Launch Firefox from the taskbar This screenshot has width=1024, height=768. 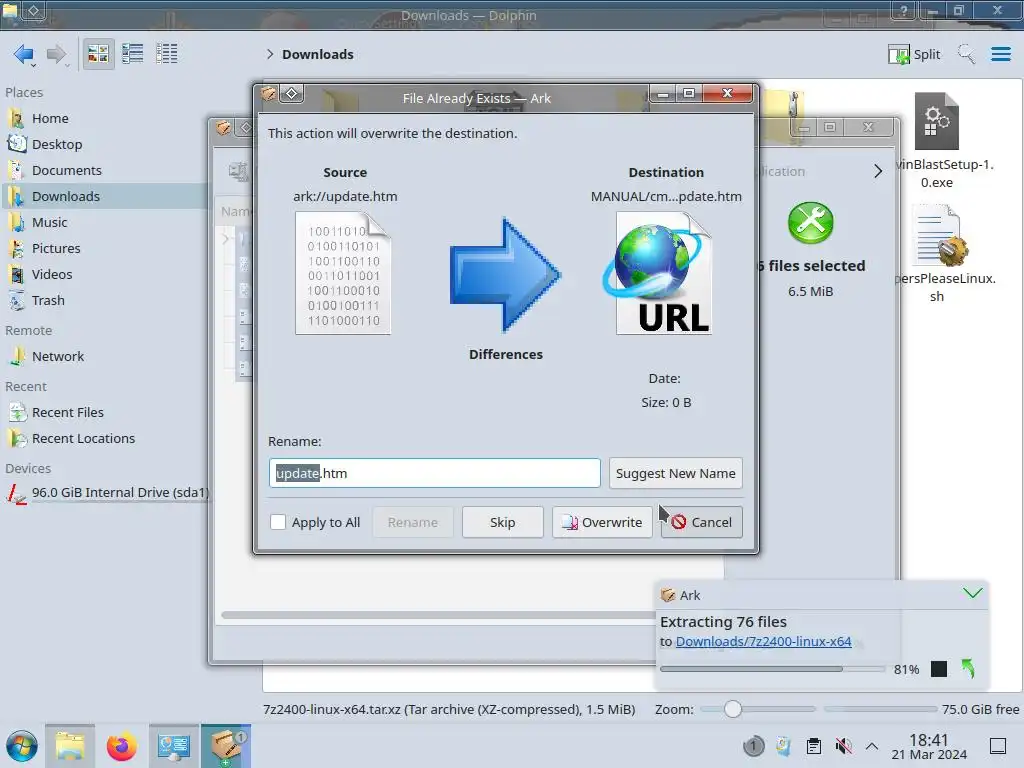[121, 746]
